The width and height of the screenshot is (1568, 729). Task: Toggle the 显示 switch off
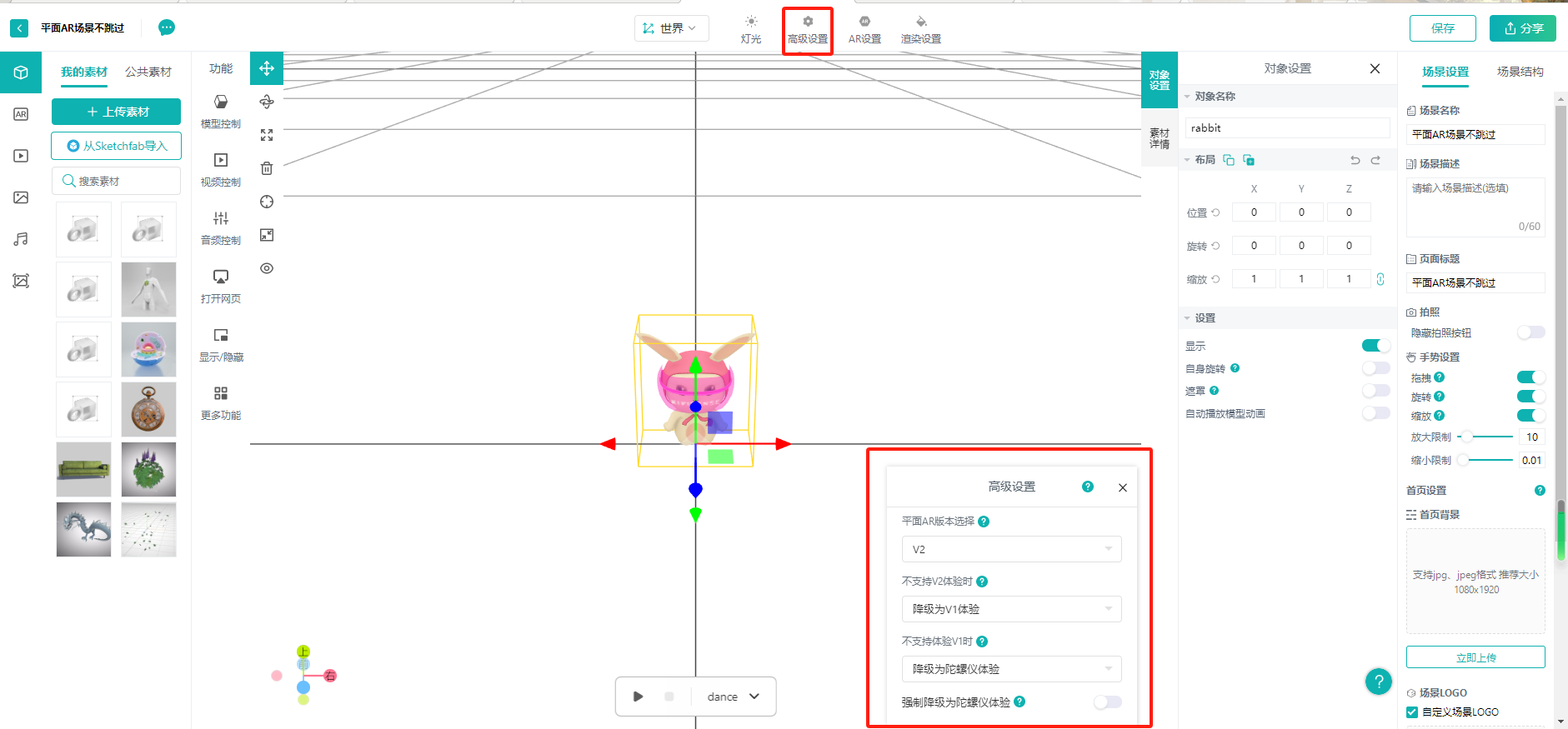coord(1375,346)
